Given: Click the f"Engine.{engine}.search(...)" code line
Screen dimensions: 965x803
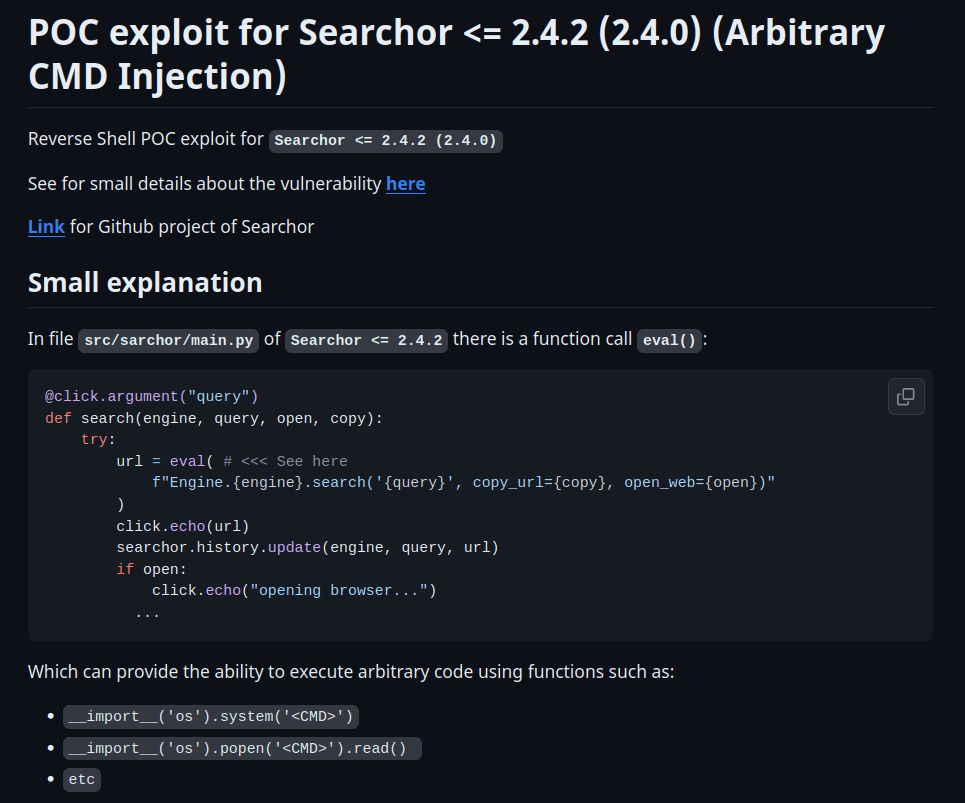Looking at the screenshot, I should pos(463,483).
